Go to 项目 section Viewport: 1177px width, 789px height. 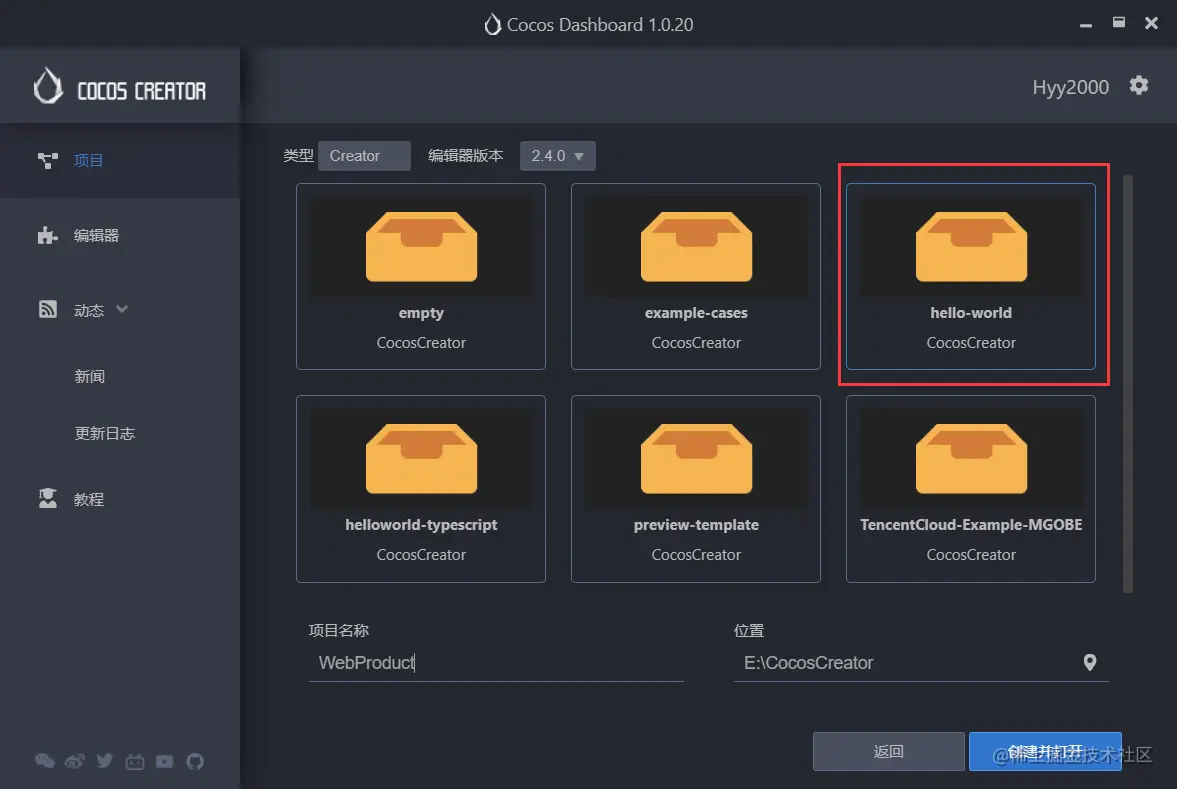[89, 160]
